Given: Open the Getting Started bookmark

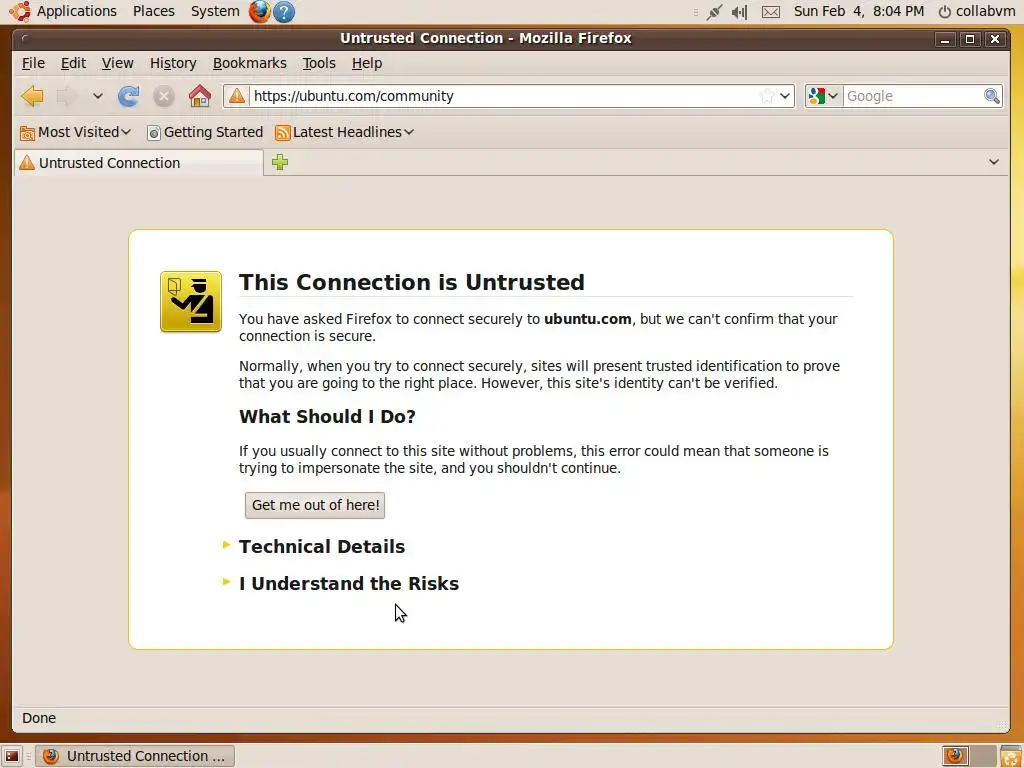Looking at the screenshot, I should click(205, 132).
